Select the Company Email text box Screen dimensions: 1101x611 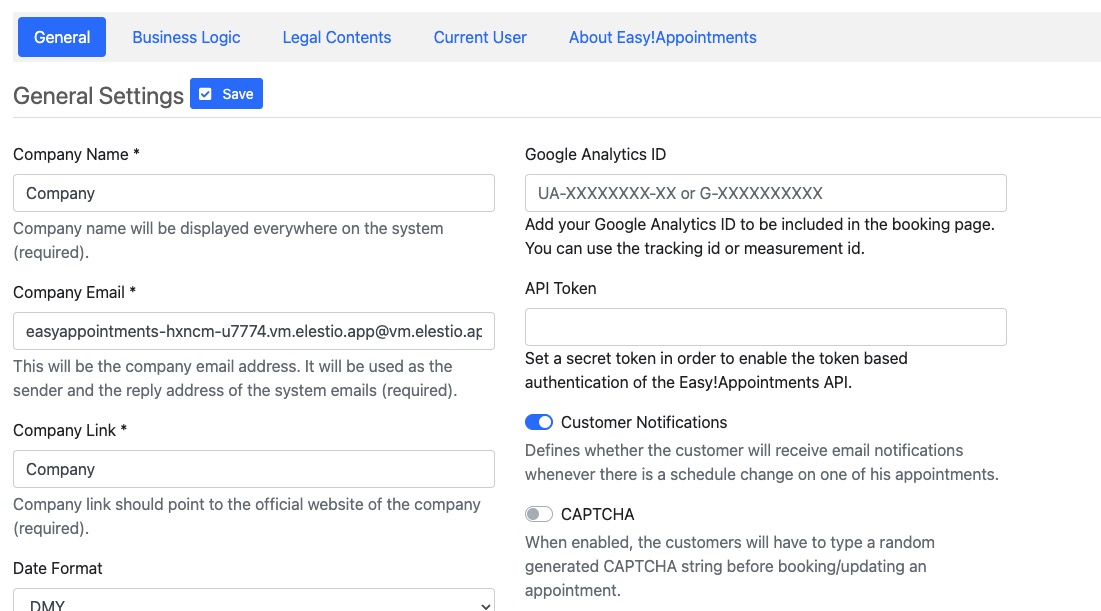tap(254, 331)
